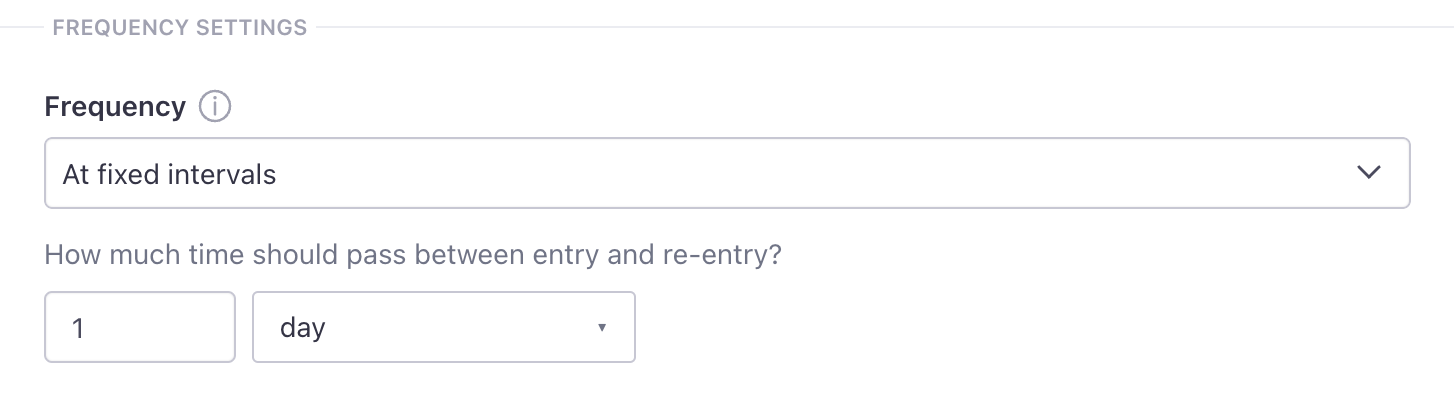This screenshot has height=408, width=1454.
Task: Click the info icon next to Frequency
Action: (215, 107)
